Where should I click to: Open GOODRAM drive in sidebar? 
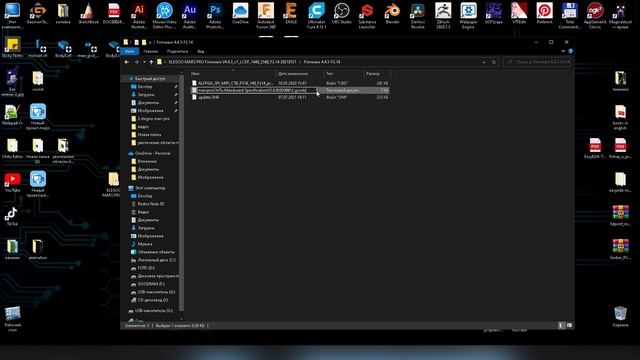151,284
